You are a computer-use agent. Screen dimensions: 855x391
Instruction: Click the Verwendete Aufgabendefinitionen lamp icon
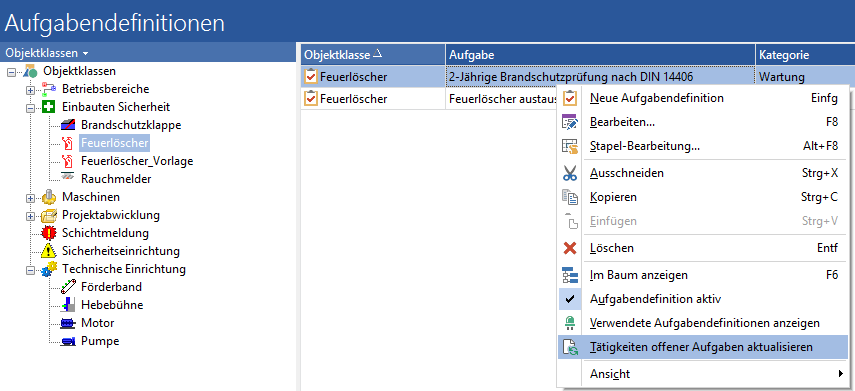coord(570,323)
